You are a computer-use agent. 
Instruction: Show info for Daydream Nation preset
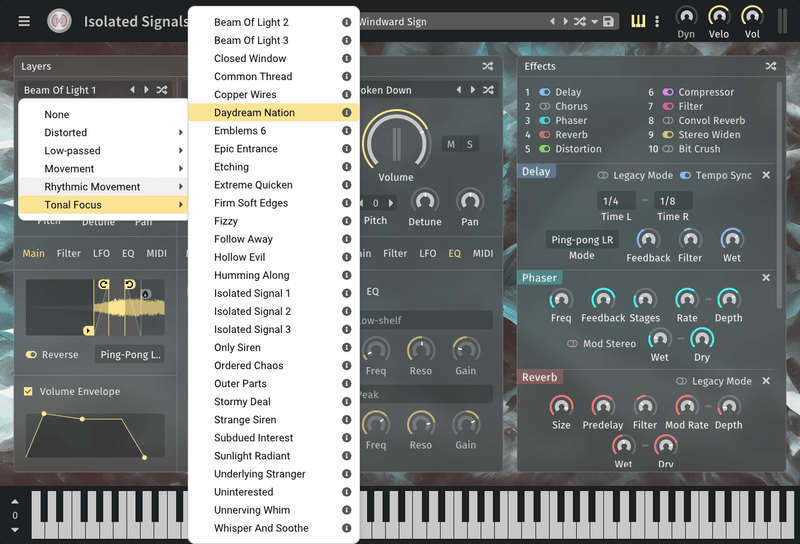346,113
